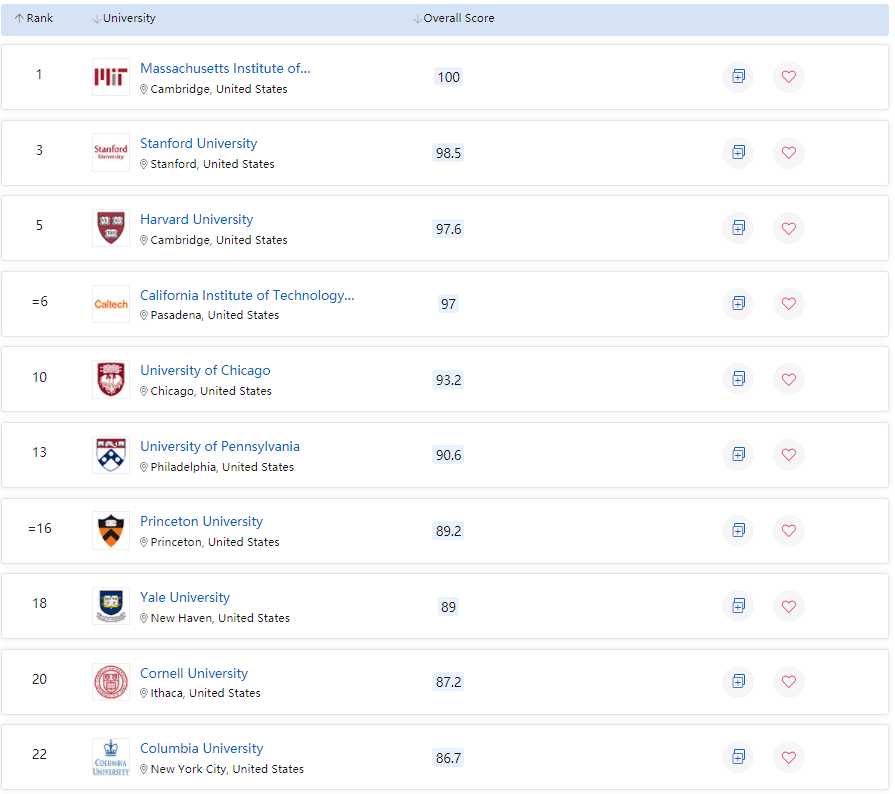The image size is (895, 794).
Task: Add MIT to the compare list
Action: pyautogui.click(x=738, y=76)
